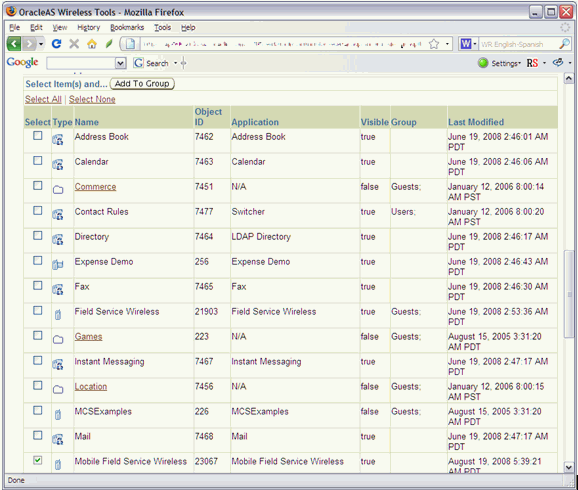
Task: Go back with the green Back arrow
Action: coord(14,44)
